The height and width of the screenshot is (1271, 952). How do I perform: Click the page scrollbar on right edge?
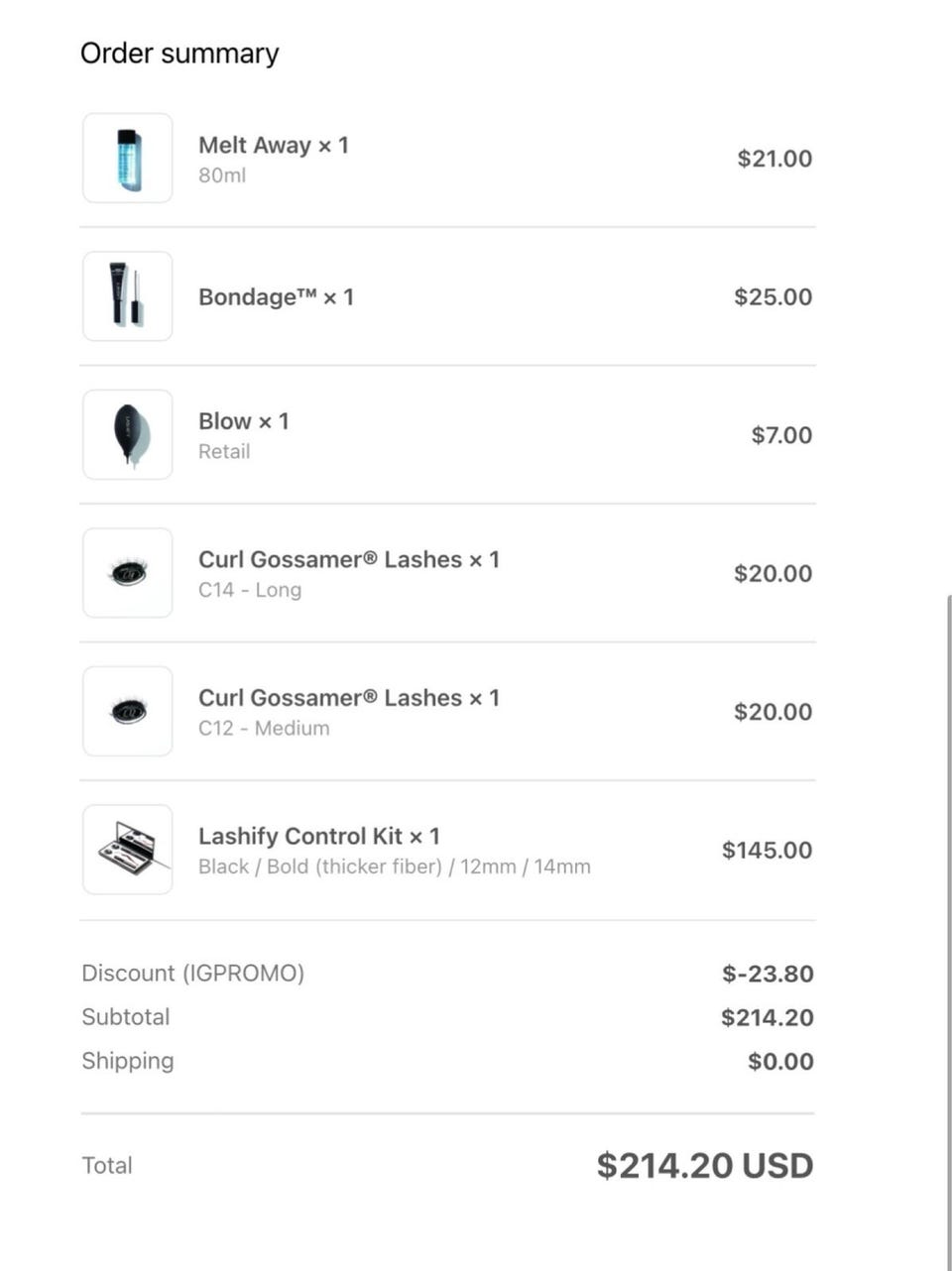(x=948, y=892)
